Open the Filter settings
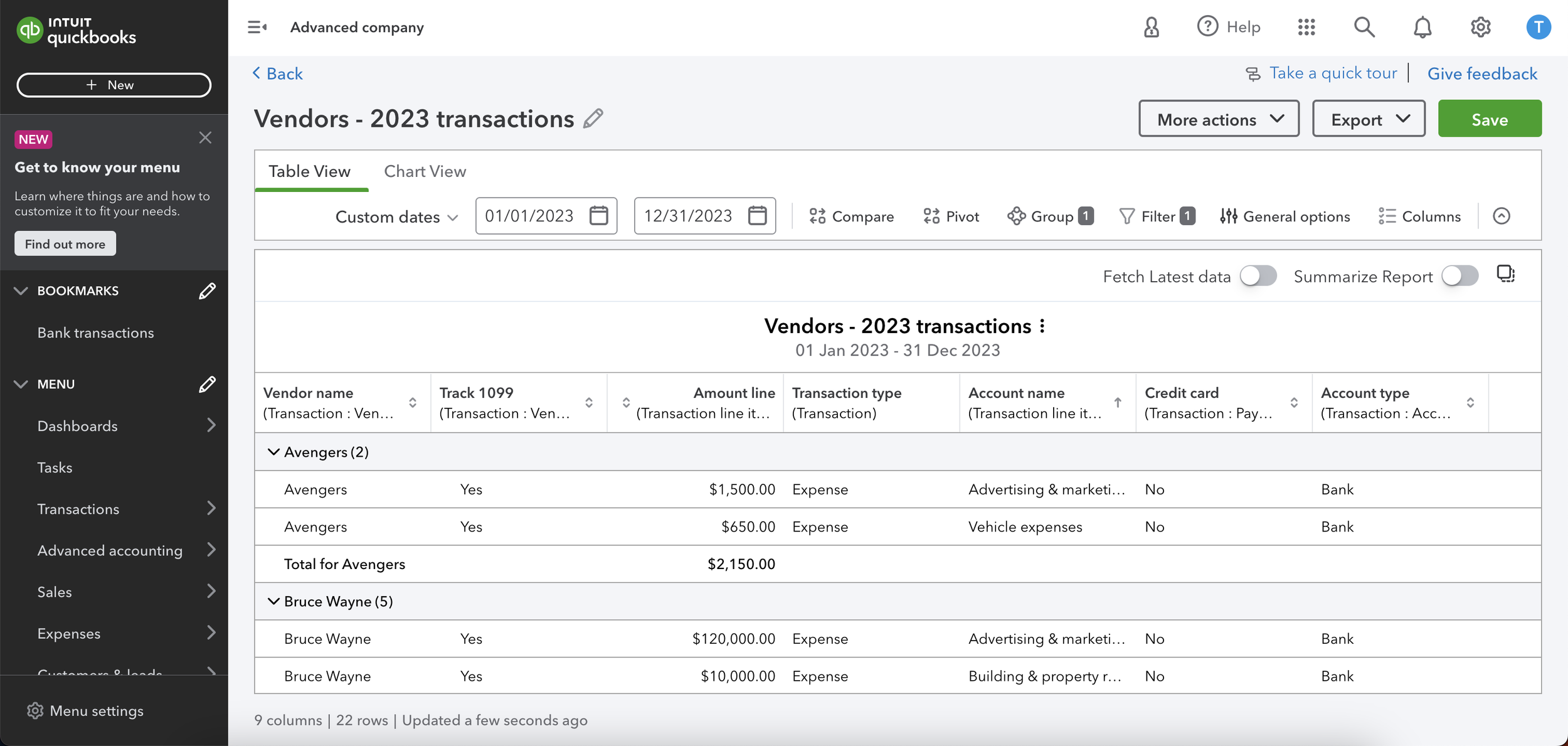The height and width of the screenshot is (746, 1568). (x=1157, y=216)
